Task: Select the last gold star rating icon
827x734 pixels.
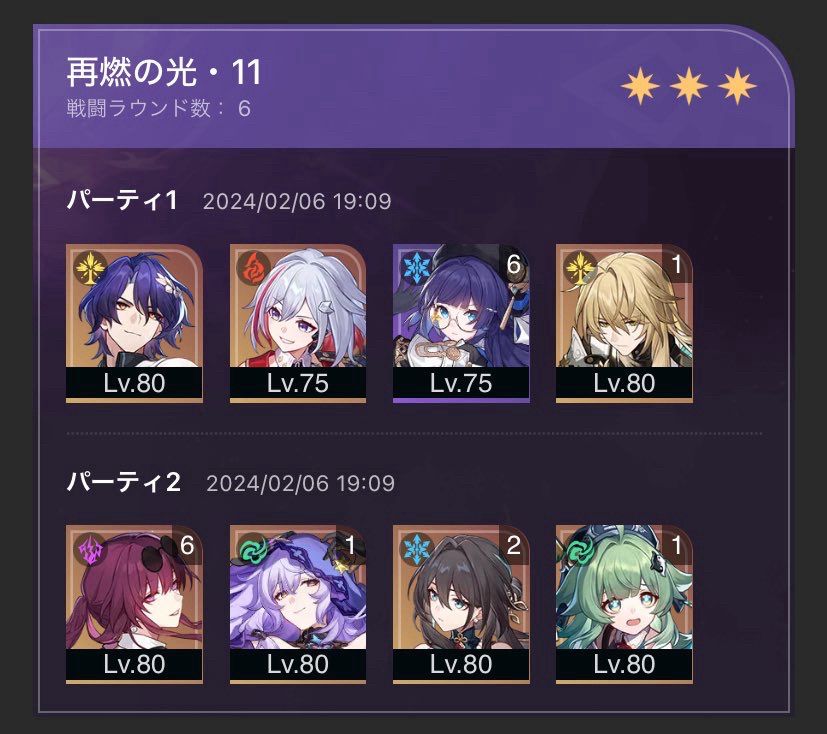Action: point(737,85)
